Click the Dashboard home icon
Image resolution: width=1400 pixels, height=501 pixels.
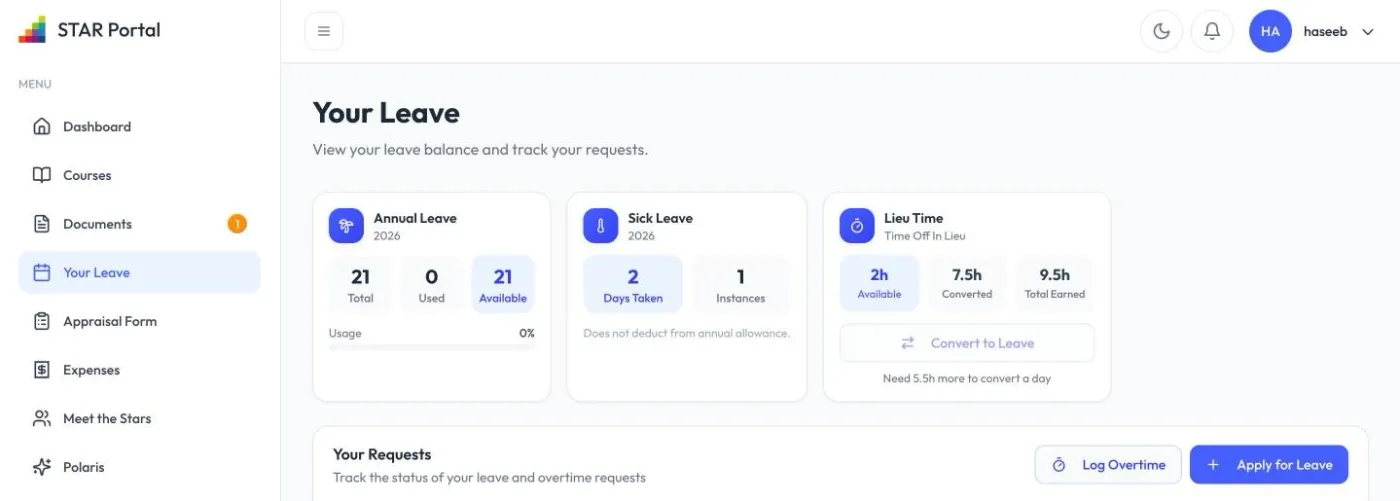click(x=41, y=126)
